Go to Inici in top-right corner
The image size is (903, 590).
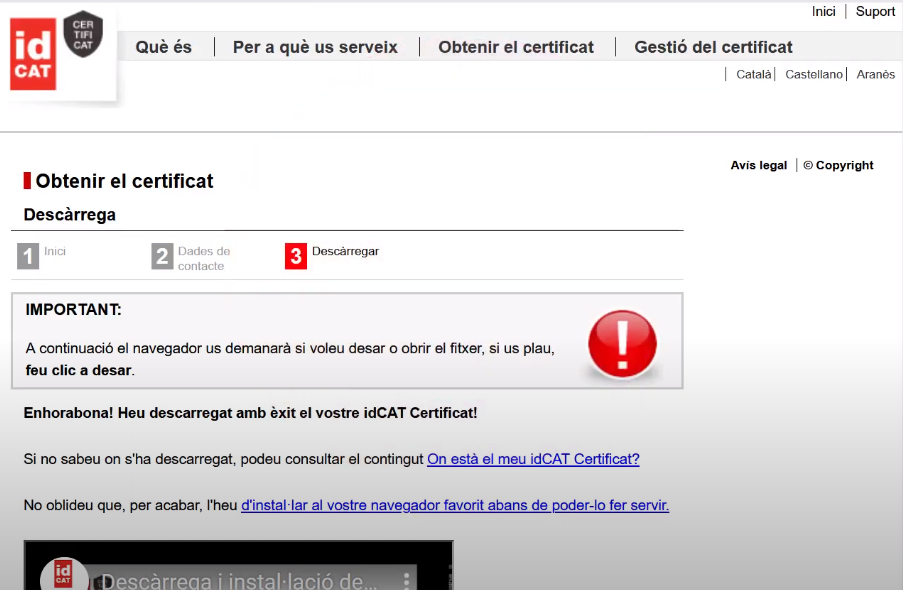tap(823, 12)
